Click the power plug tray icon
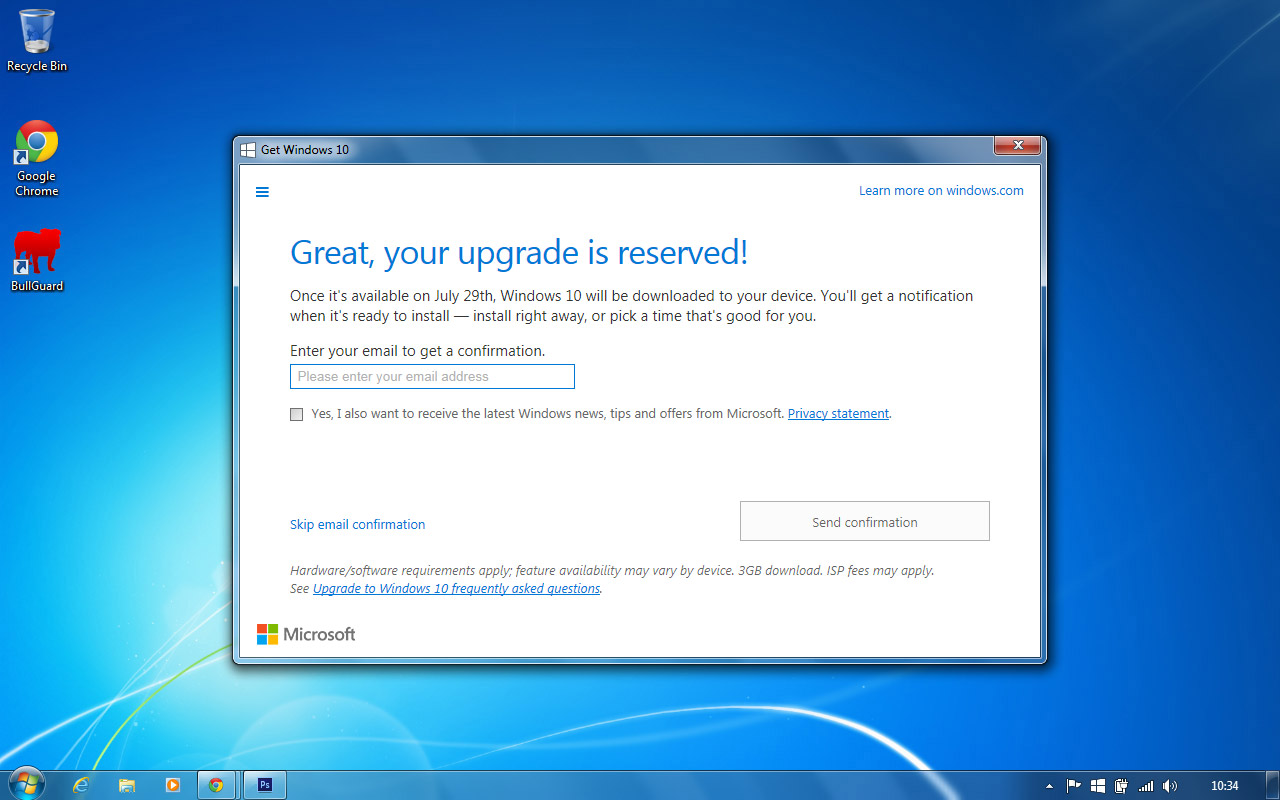The image size is (1280, 800). coord(1122,786)
